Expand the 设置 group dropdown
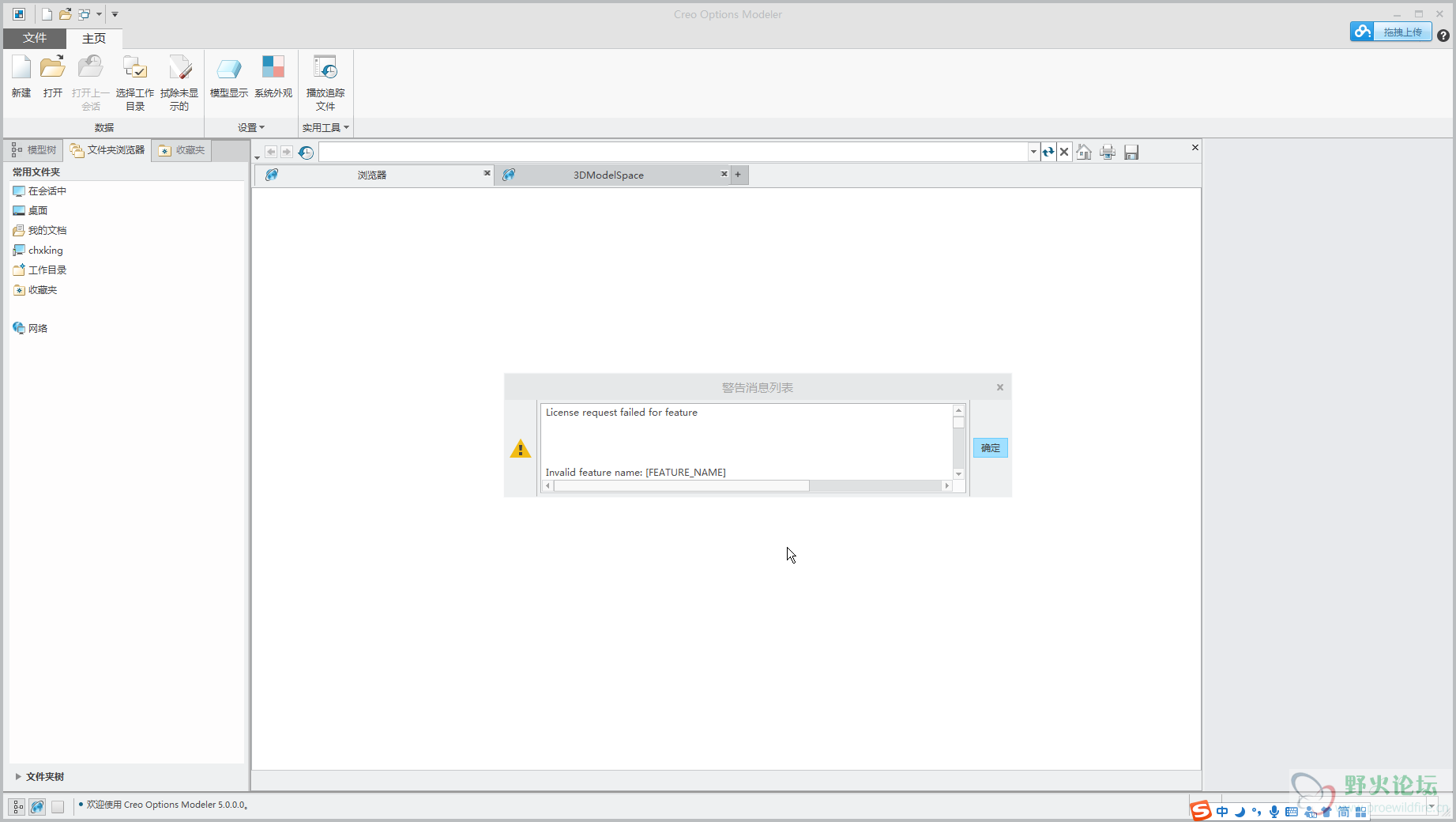Image resolution: width=1456 pixels, height=822 pixels. 251,127
